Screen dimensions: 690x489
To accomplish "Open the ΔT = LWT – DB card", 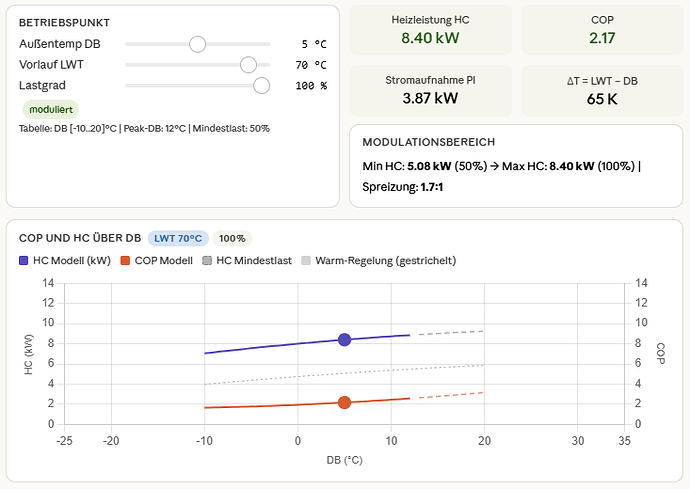I will coord(602,91).
